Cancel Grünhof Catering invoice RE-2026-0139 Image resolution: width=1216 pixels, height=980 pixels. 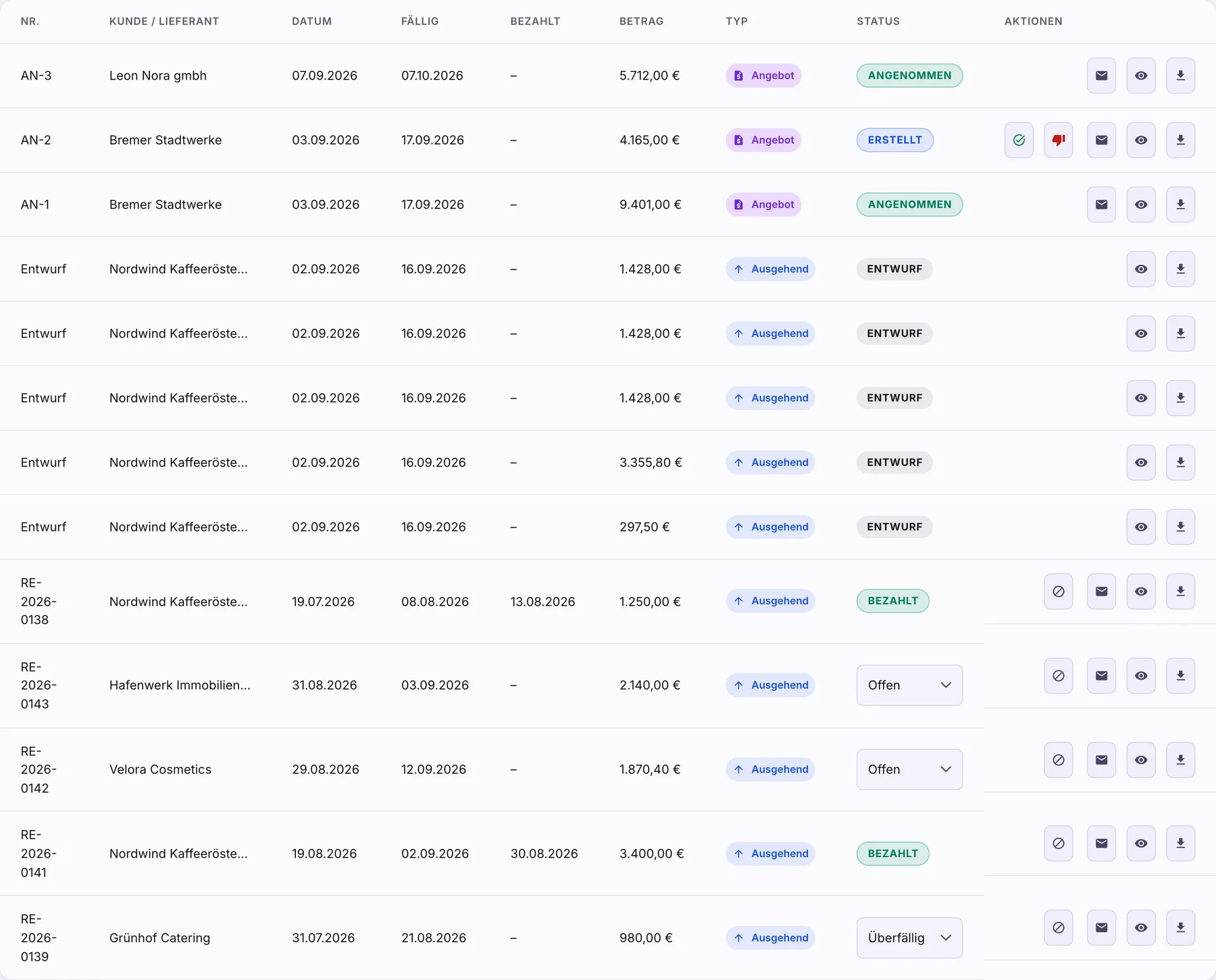1059,928
